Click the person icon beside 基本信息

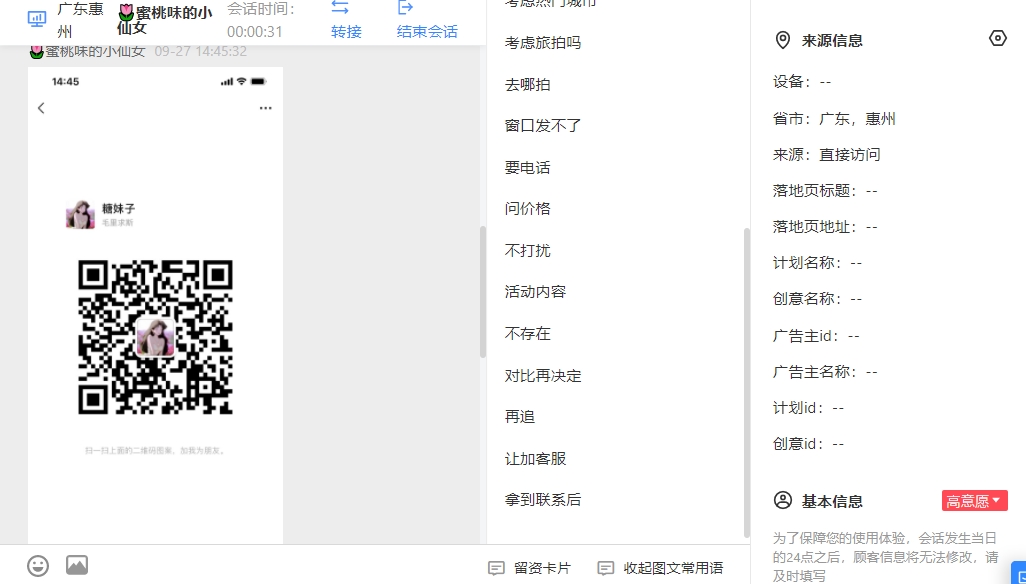tap(783, 500)
